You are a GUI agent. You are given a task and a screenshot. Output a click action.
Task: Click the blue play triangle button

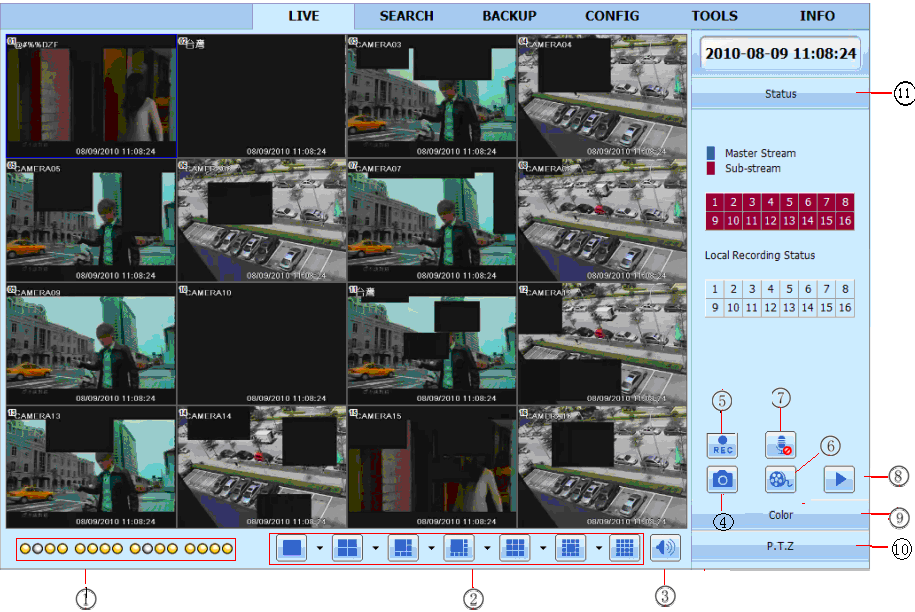tap(840, 480)
